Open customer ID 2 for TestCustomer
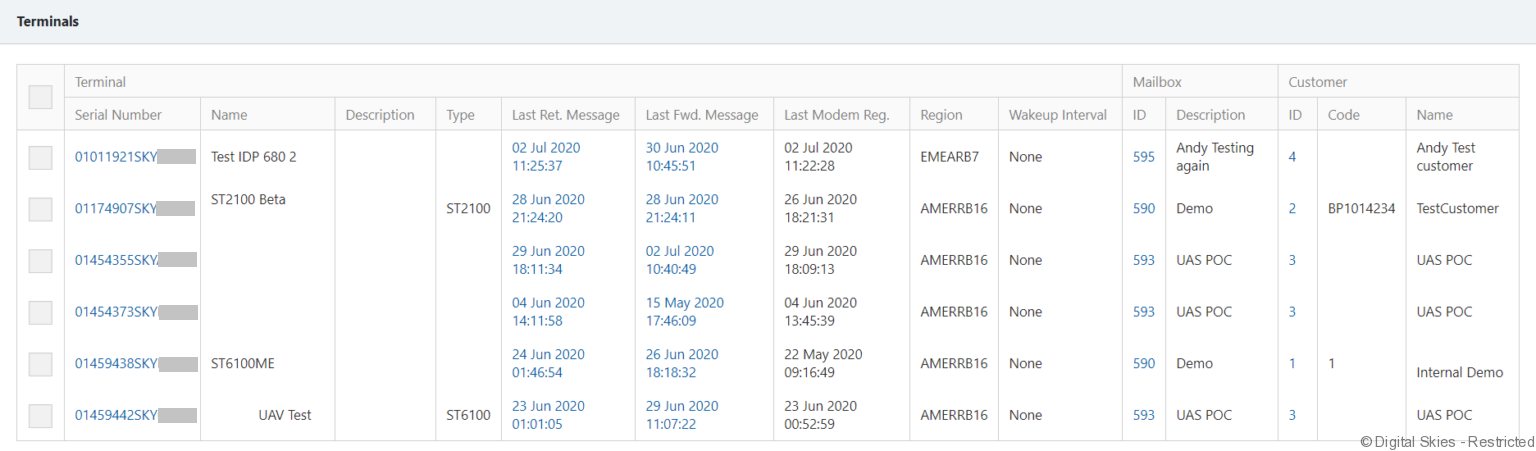1536x451 pixels. click(1292, 209)
